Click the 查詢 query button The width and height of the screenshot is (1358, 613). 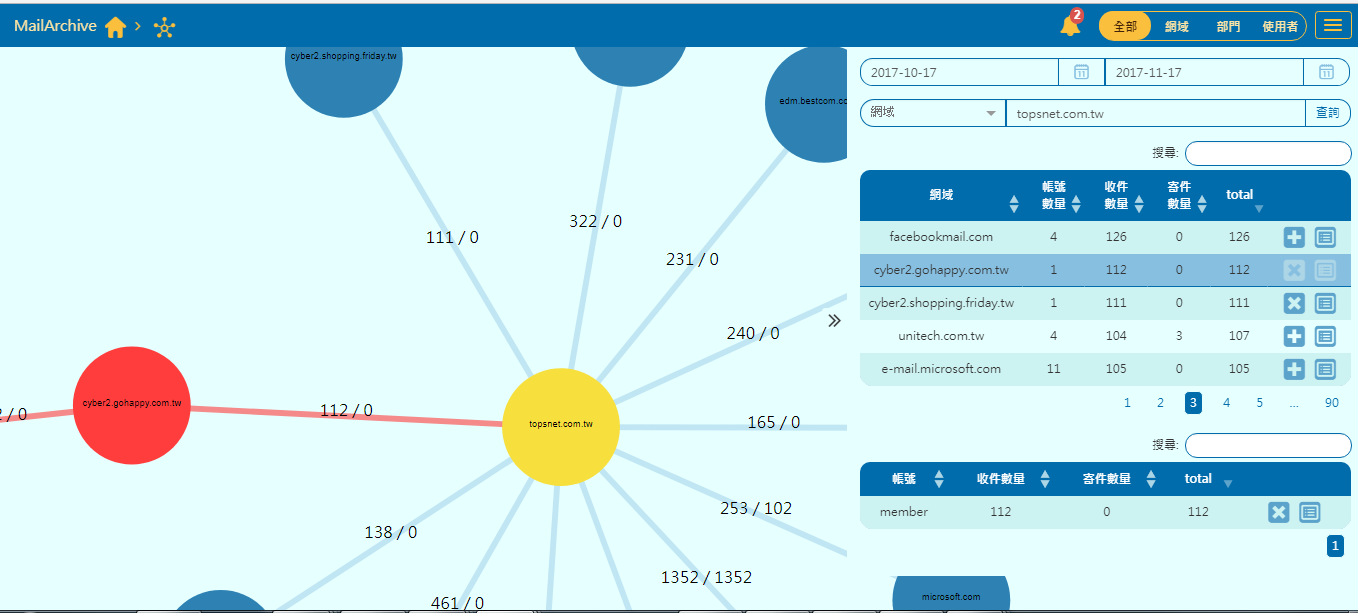[x=1327, y=113]
